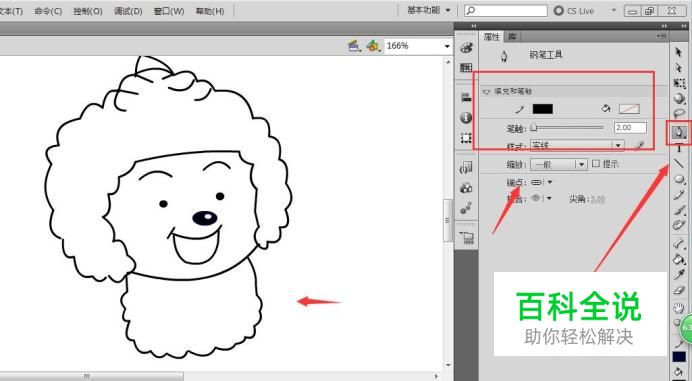The image size is (692, 381).
Task: Pick the Text tool (T icon)
Action: (x=679, y=148)
